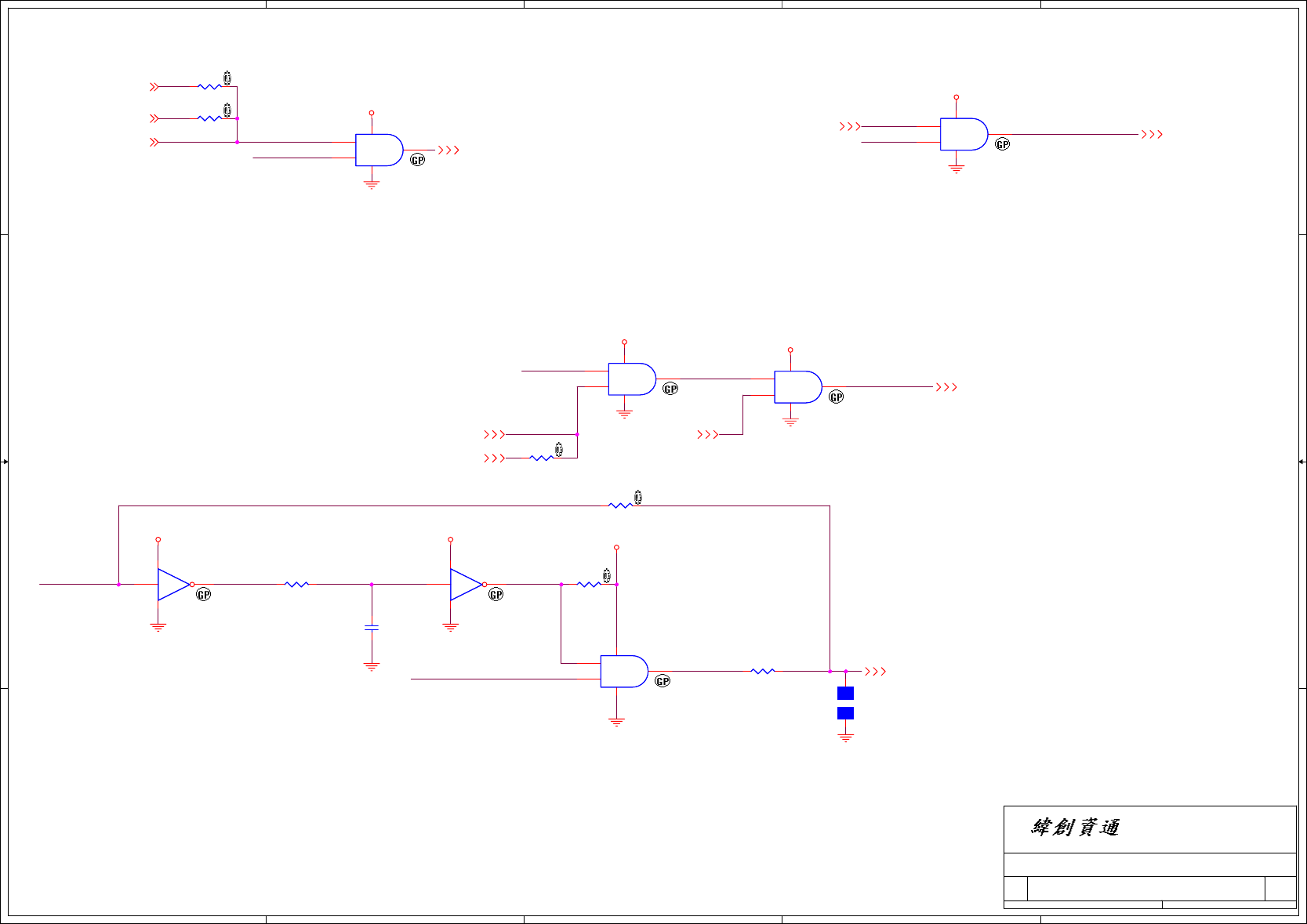Select the lower blue filled square component

(845, 713)
